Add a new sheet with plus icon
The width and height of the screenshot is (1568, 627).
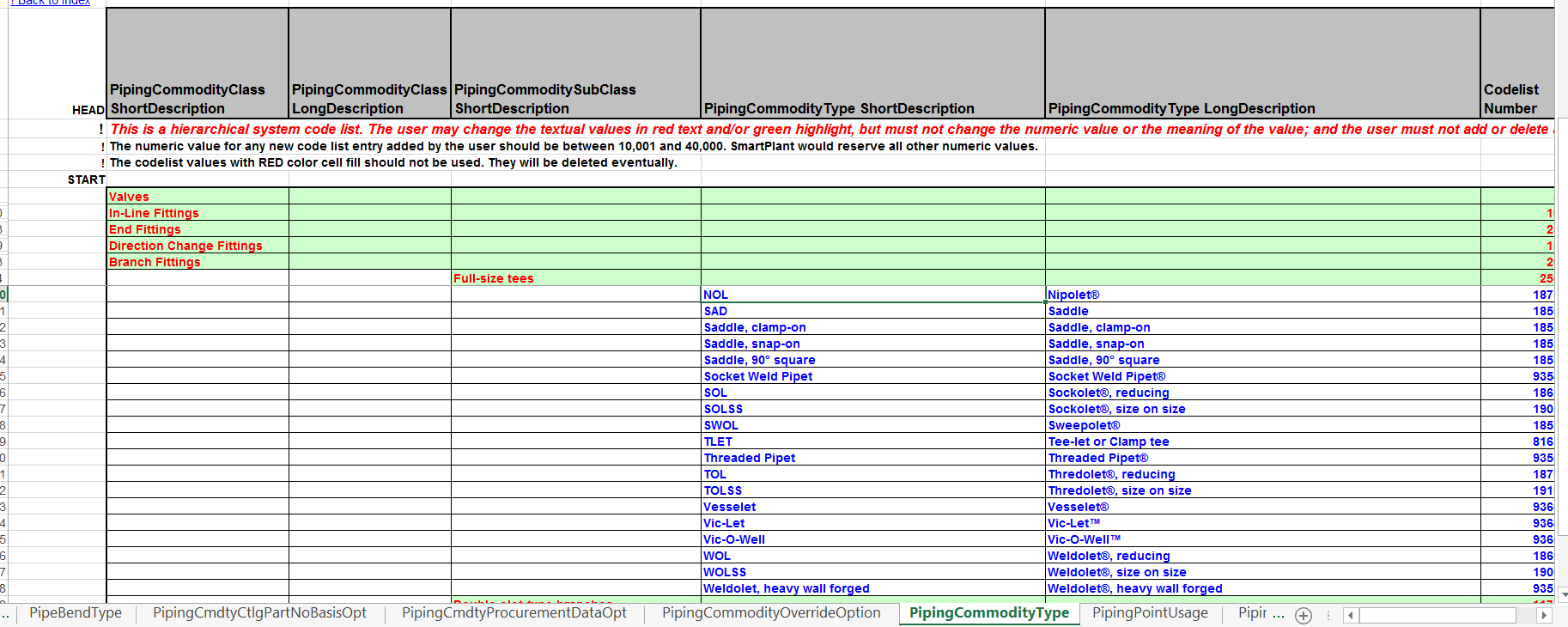(1304, 615)
